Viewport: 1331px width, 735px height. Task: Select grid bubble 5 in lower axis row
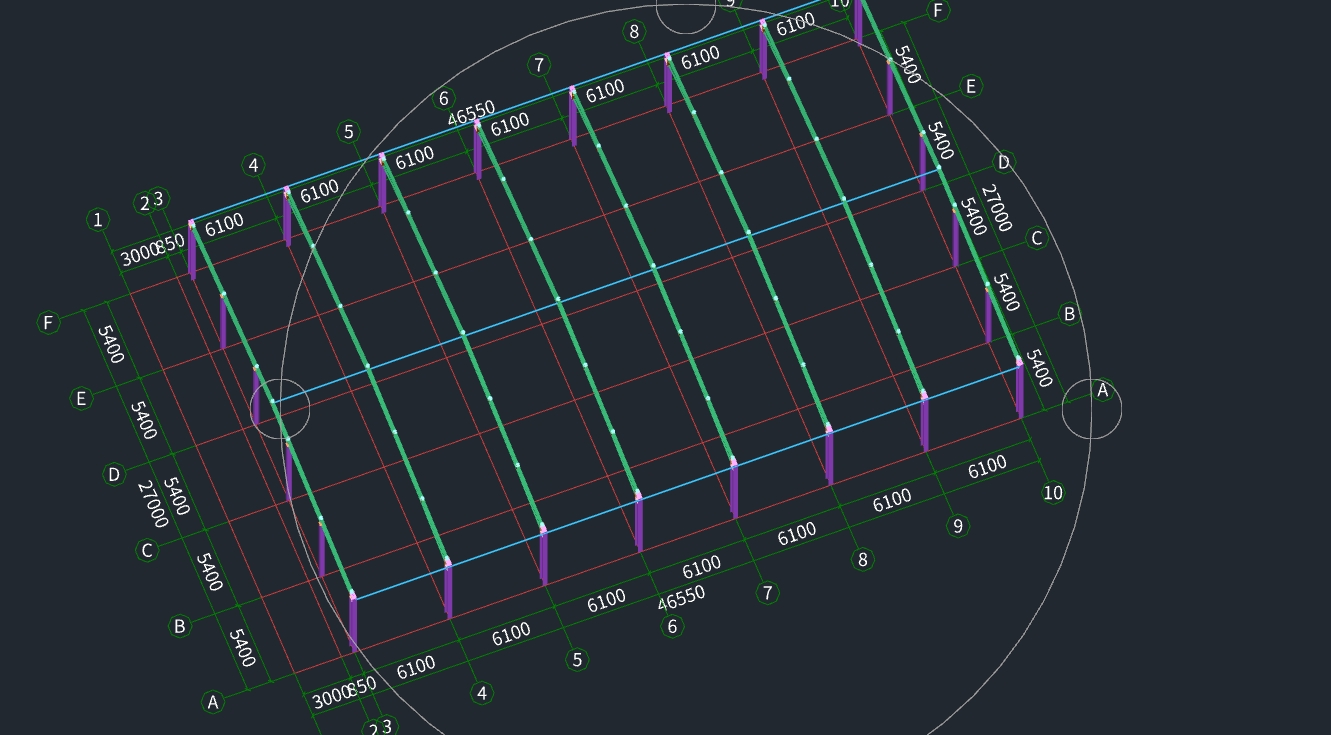coord(577,660)
